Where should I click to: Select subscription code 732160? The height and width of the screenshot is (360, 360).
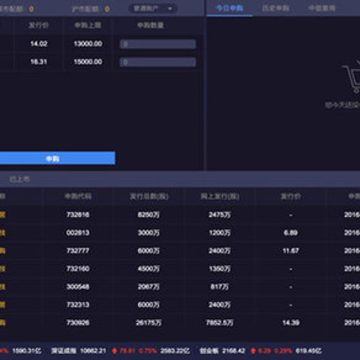78,269
